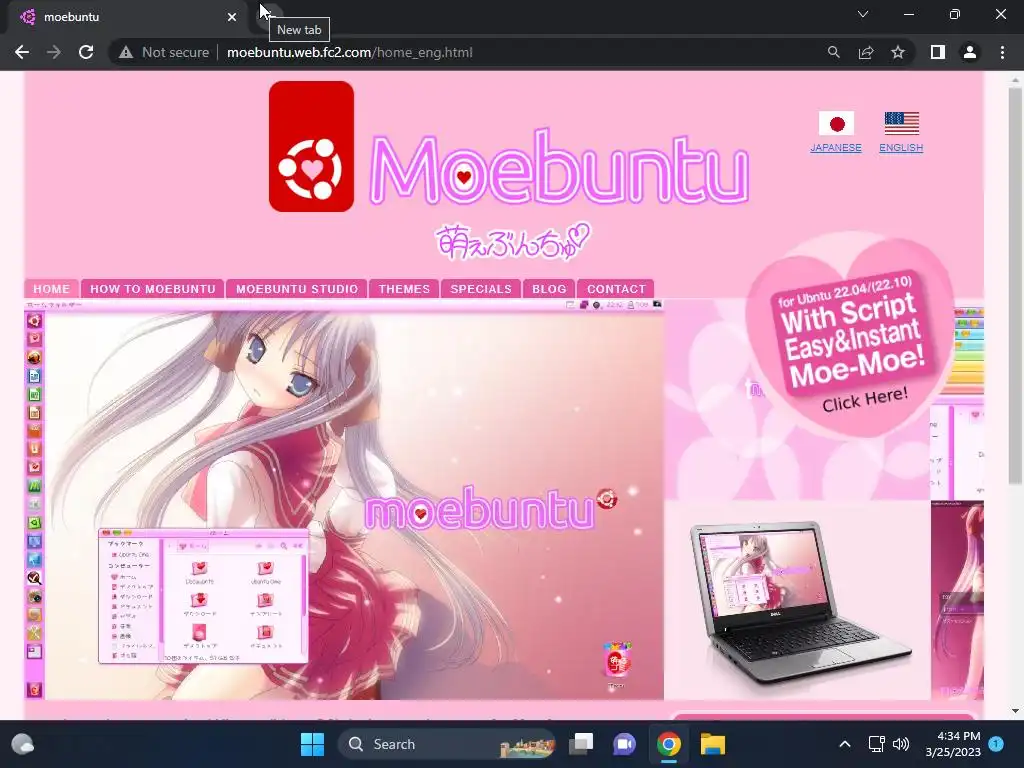
Task: Open the BLOG nav tab
Action: [x=549, y=289]
